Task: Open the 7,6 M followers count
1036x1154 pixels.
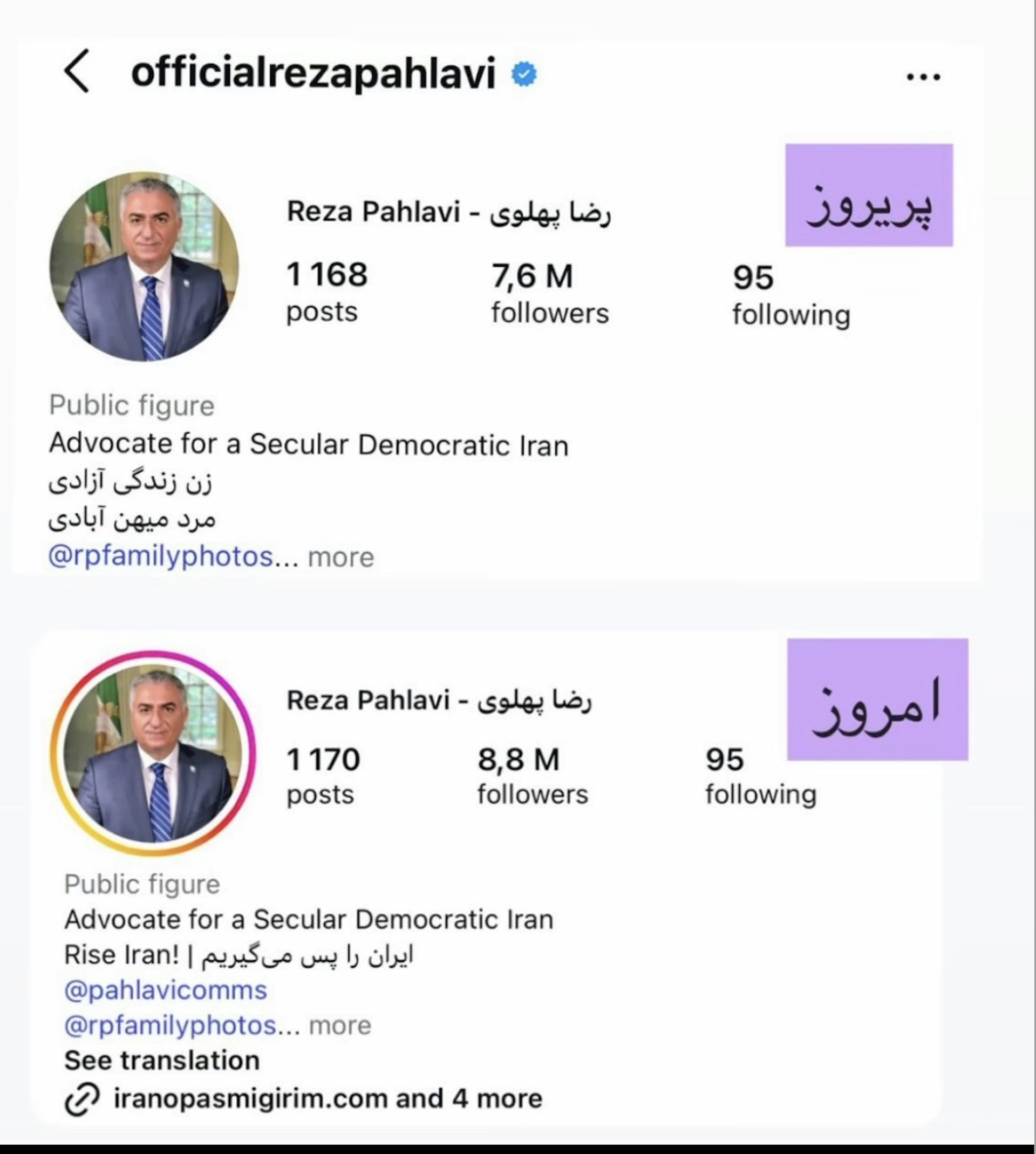Action: [549, 293]
